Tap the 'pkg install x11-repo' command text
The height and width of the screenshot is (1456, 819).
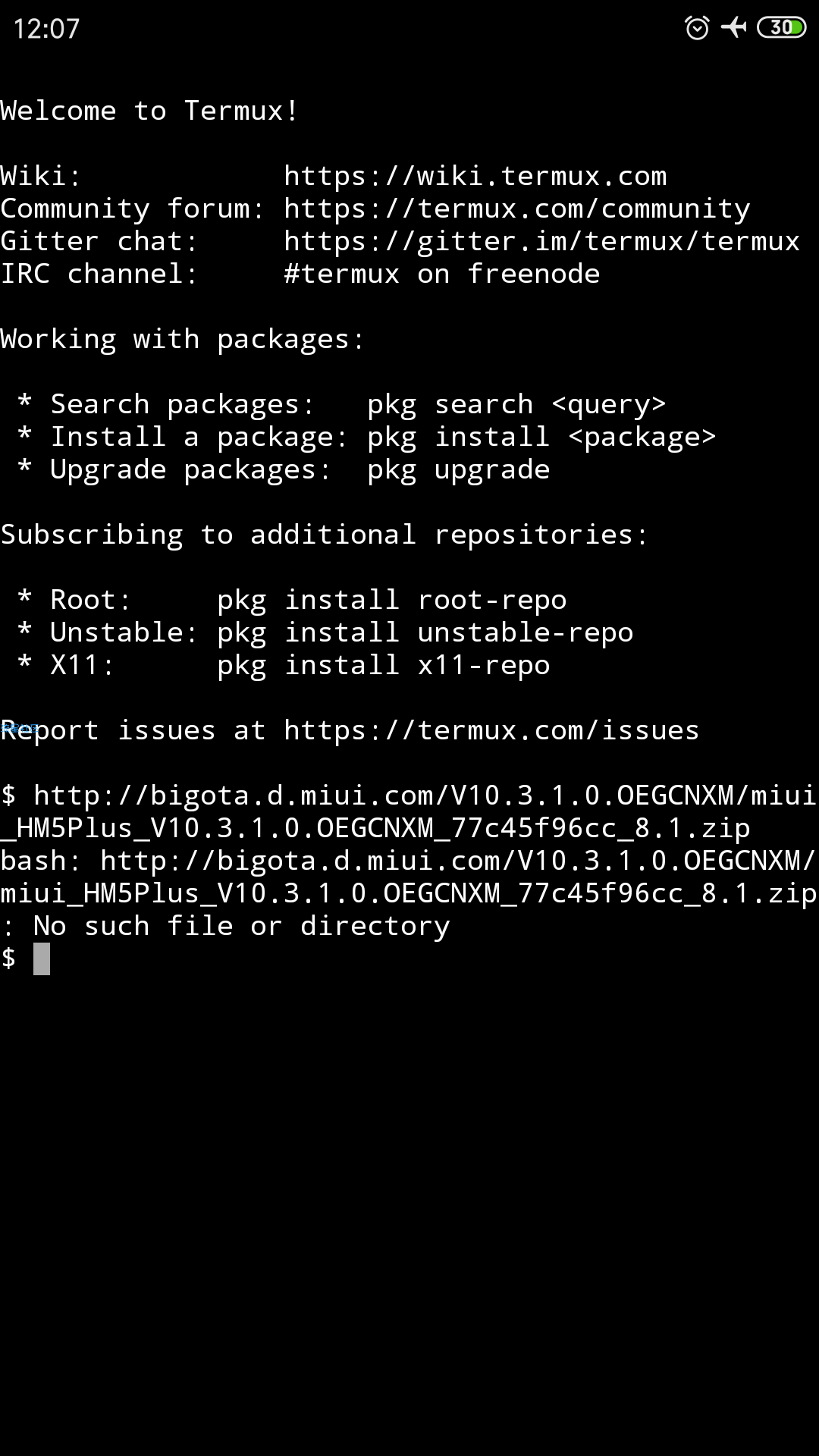click(384, 666)
